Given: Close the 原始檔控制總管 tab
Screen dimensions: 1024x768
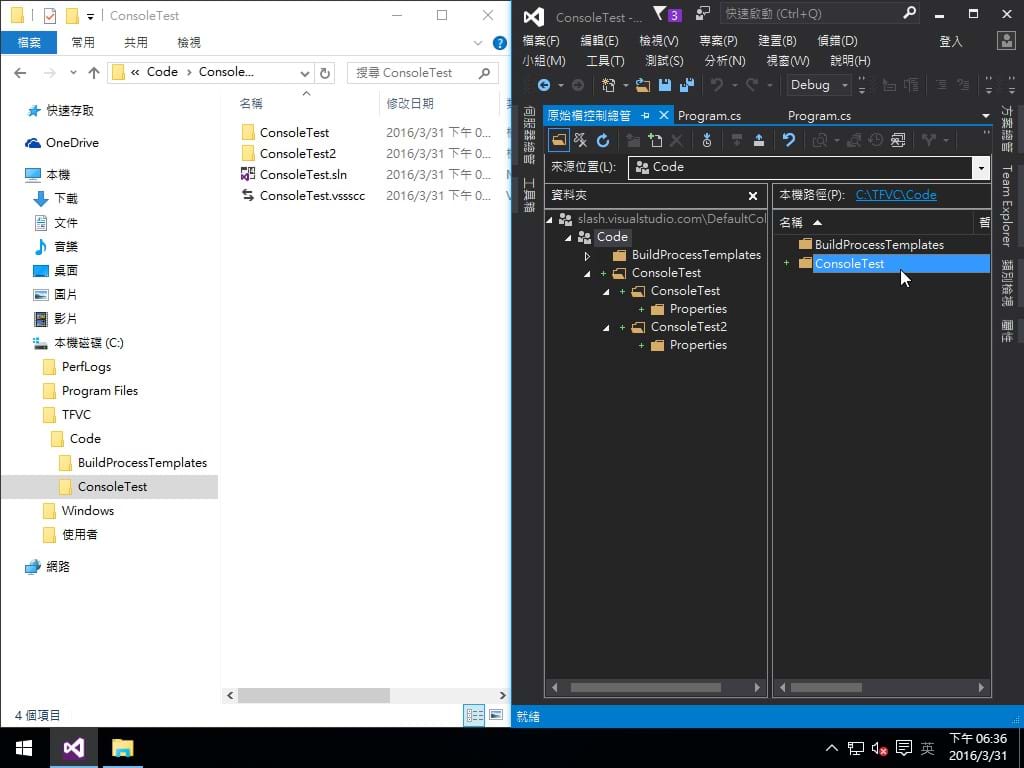Looking at the screenshot, I should [x=664, y=116].
